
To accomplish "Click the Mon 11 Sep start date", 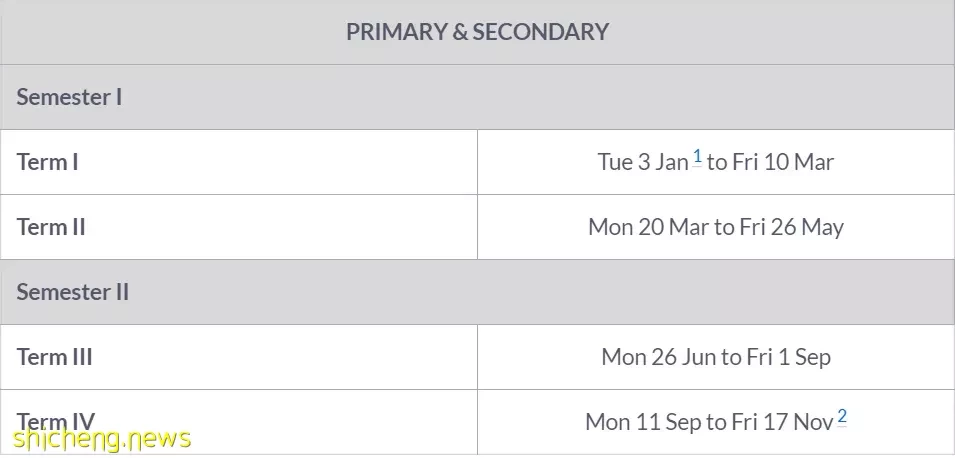I will (643, 421).
